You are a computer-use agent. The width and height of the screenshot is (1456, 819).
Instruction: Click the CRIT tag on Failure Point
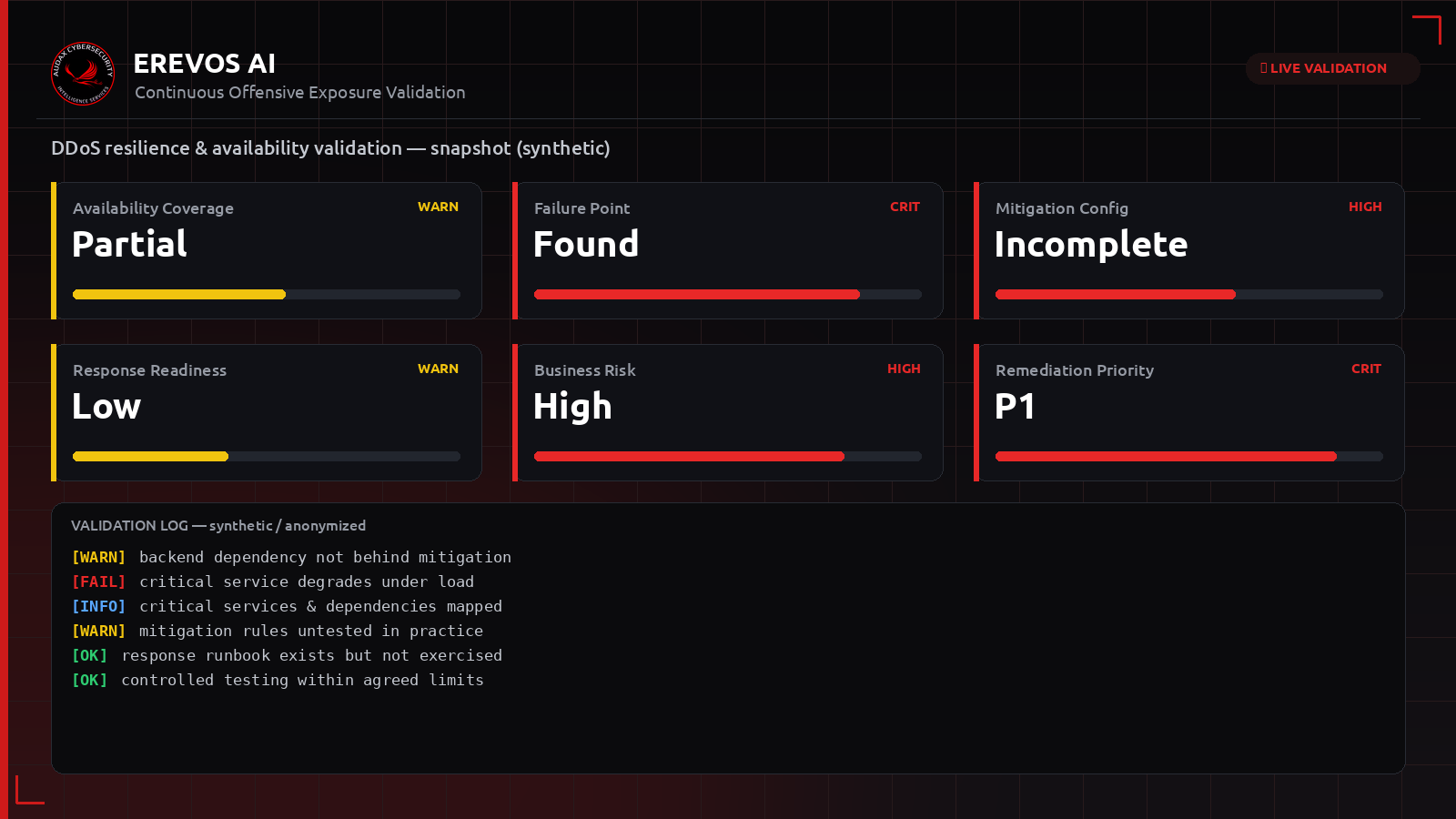(x=905, y=207)
